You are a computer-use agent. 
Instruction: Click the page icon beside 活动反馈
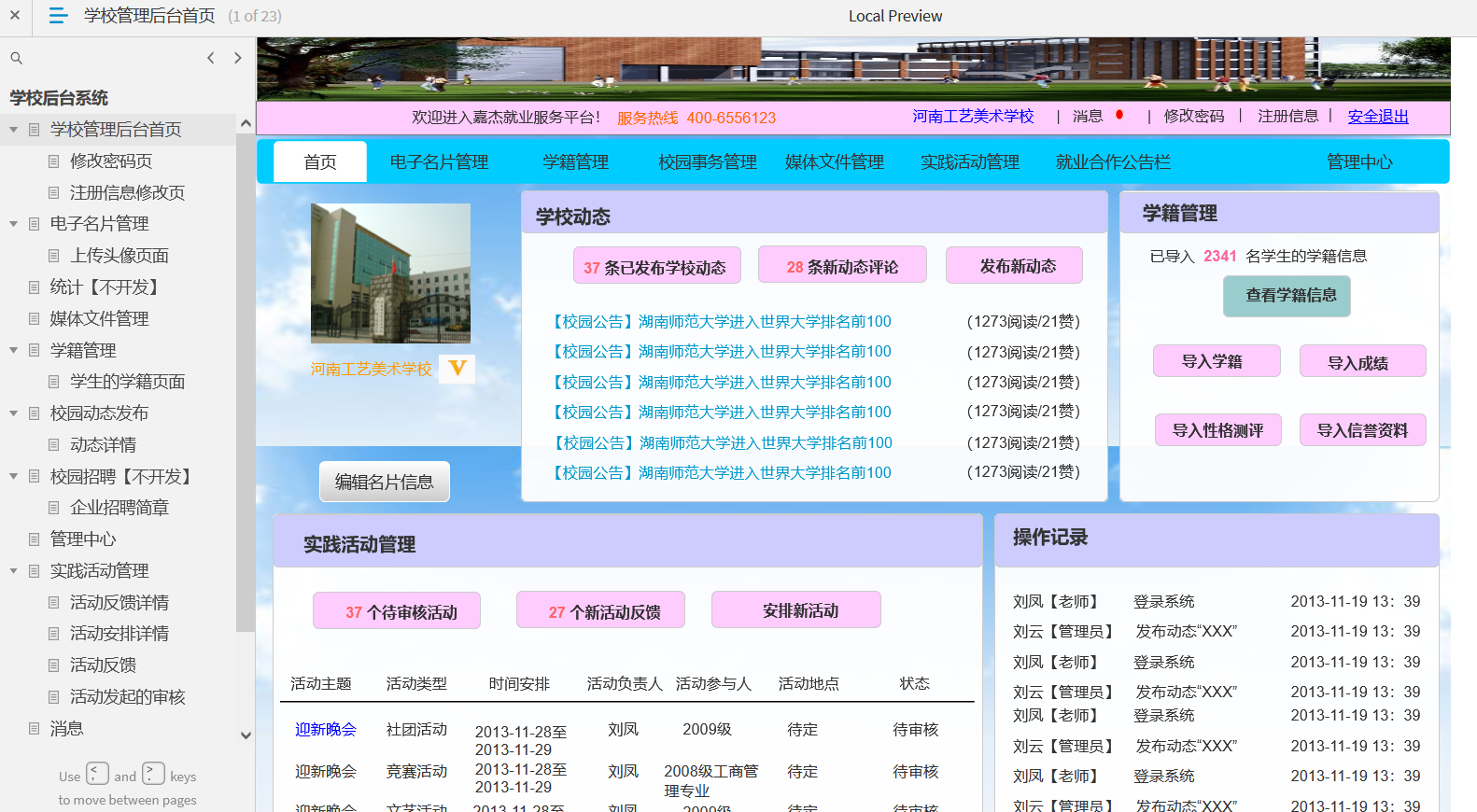point(53,665)
